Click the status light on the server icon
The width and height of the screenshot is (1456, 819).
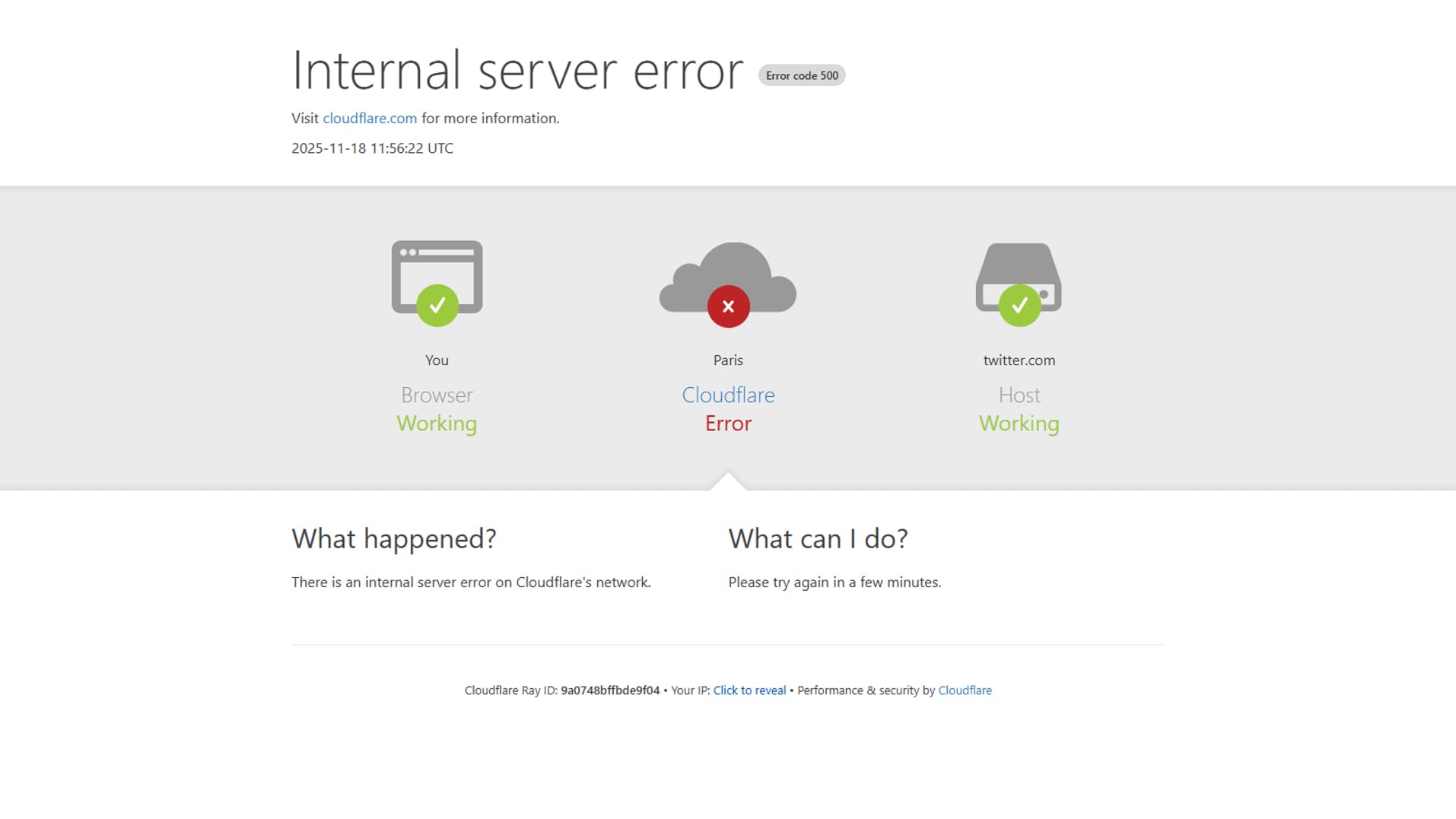pos(1043,296)
